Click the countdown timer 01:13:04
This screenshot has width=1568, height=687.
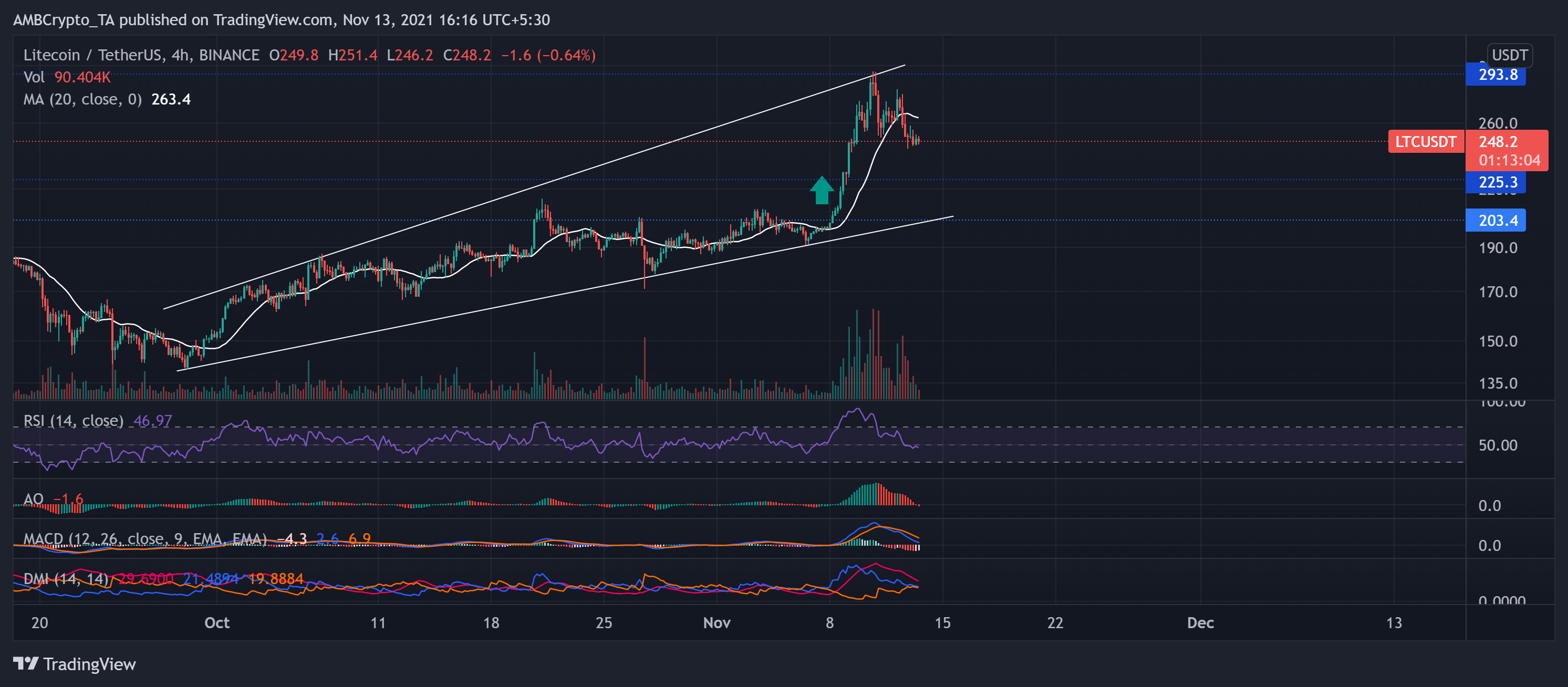[x=1509, y=161]
